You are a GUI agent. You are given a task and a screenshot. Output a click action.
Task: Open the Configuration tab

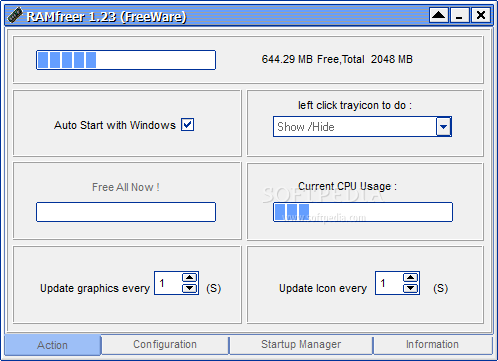click(x=165, y=344)
